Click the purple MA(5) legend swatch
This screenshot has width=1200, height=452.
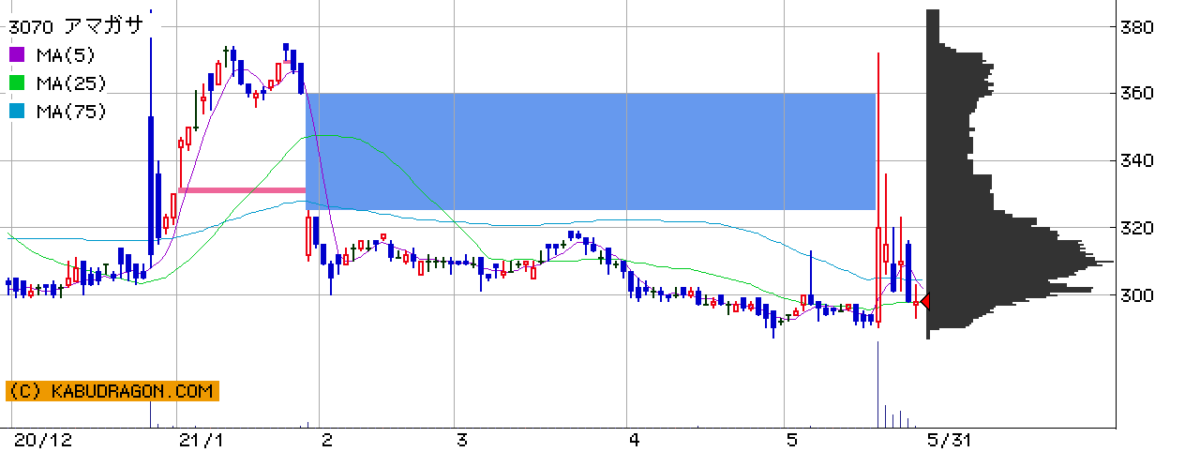[16, 55]
